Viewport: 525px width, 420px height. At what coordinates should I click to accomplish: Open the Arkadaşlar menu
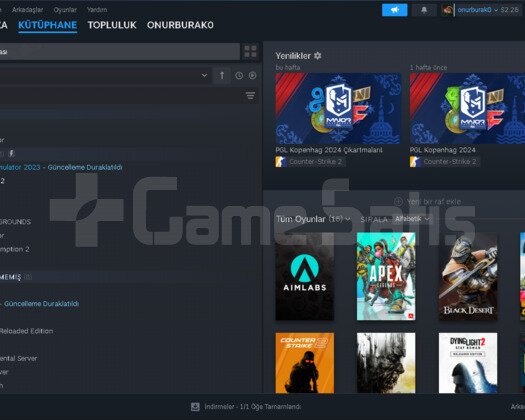coord(27,10)
